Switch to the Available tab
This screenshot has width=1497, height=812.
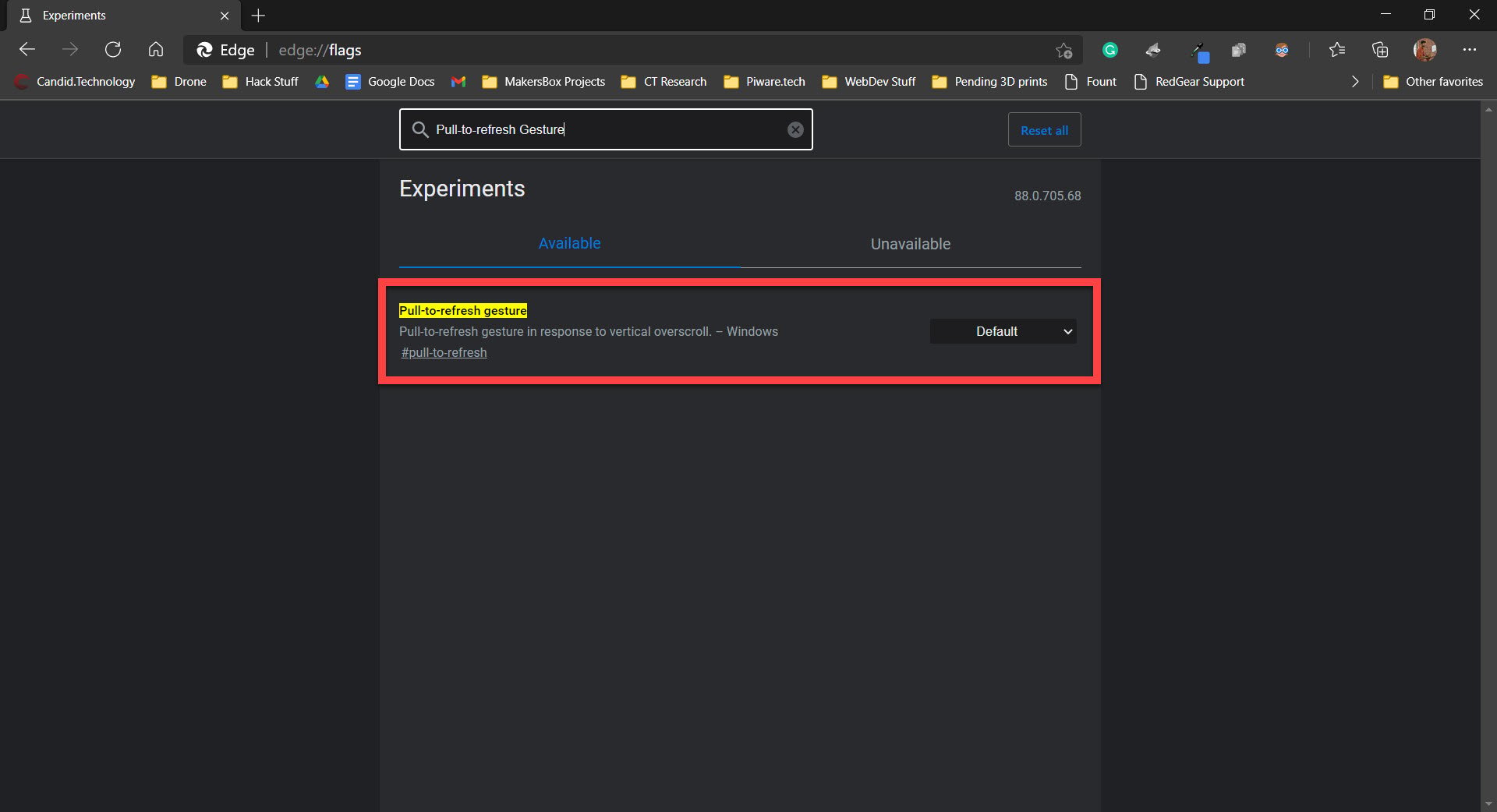(x=569, y=244)
